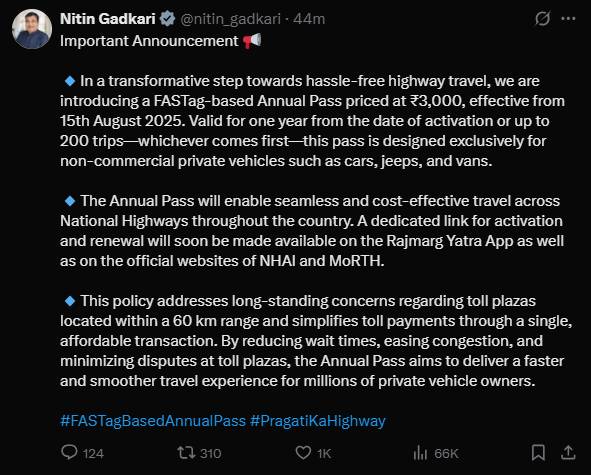Click the share upload arrow icon
The image size is (591, 475).
pyautogui.click(x=568, y=452)
